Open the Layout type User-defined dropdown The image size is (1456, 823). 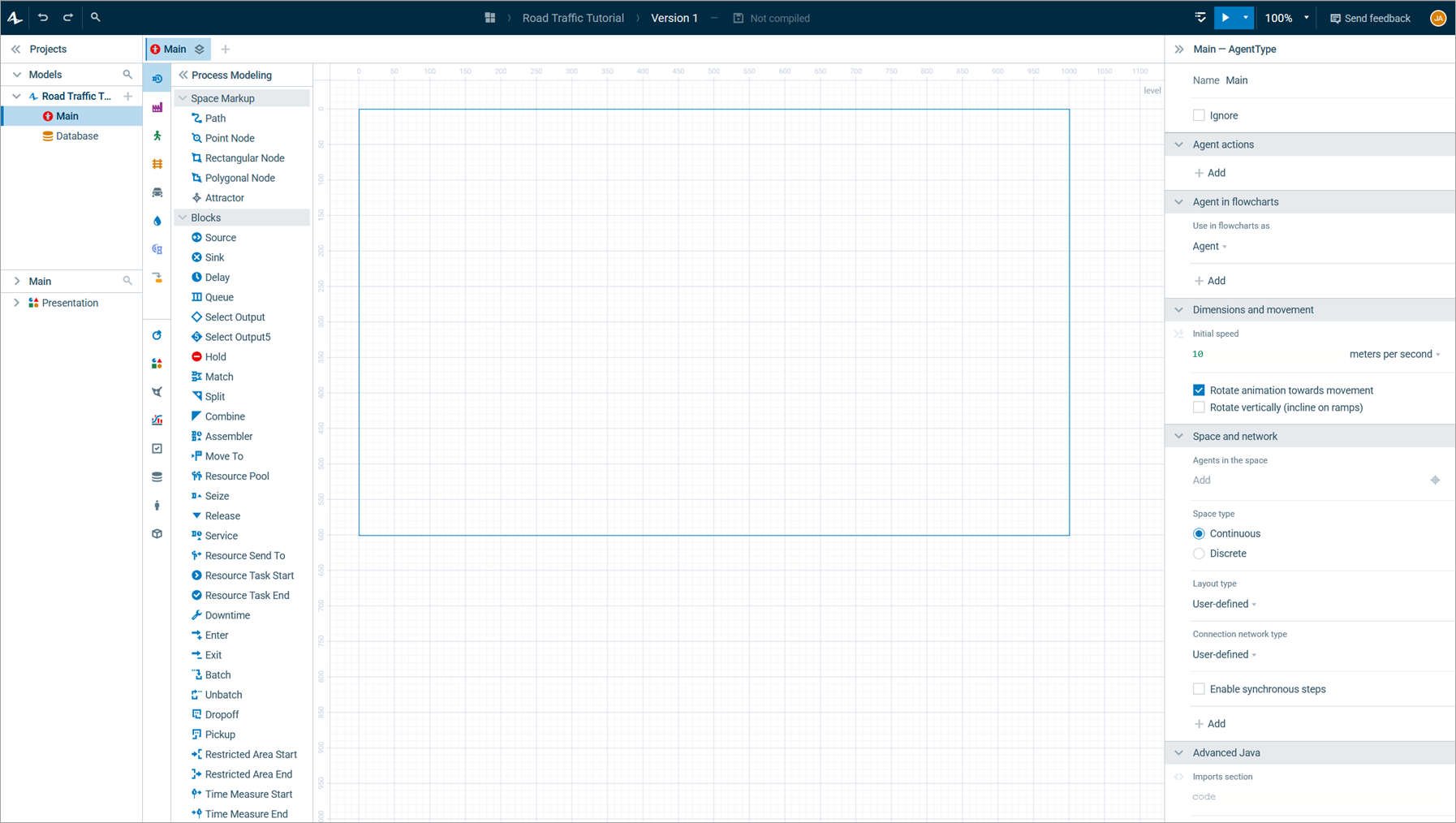[x=1224, y=604]
